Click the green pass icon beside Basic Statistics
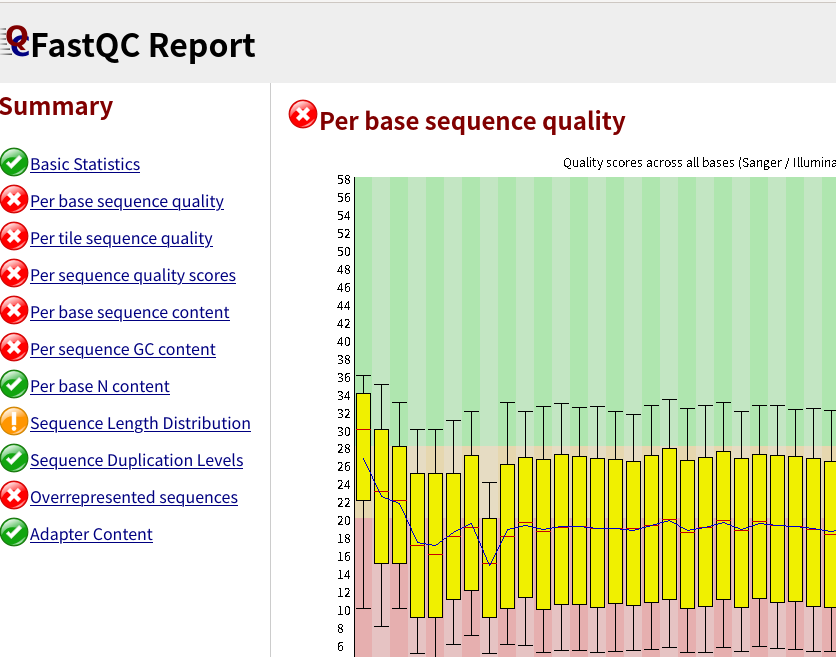This screenshot has height=657, width=836. click(x=14, y=162)
